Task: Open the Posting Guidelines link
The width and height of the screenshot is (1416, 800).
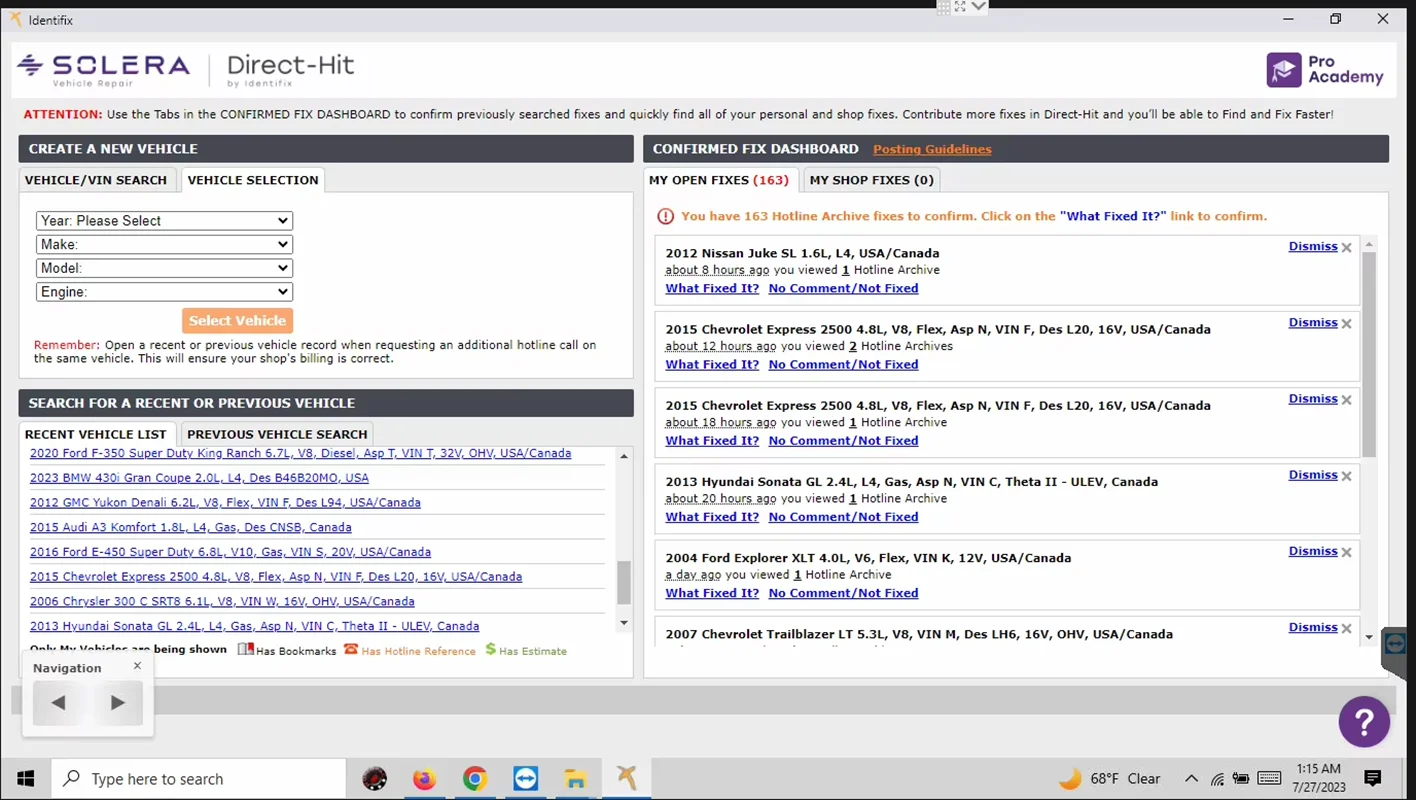Action: click(x=932, y=149)
